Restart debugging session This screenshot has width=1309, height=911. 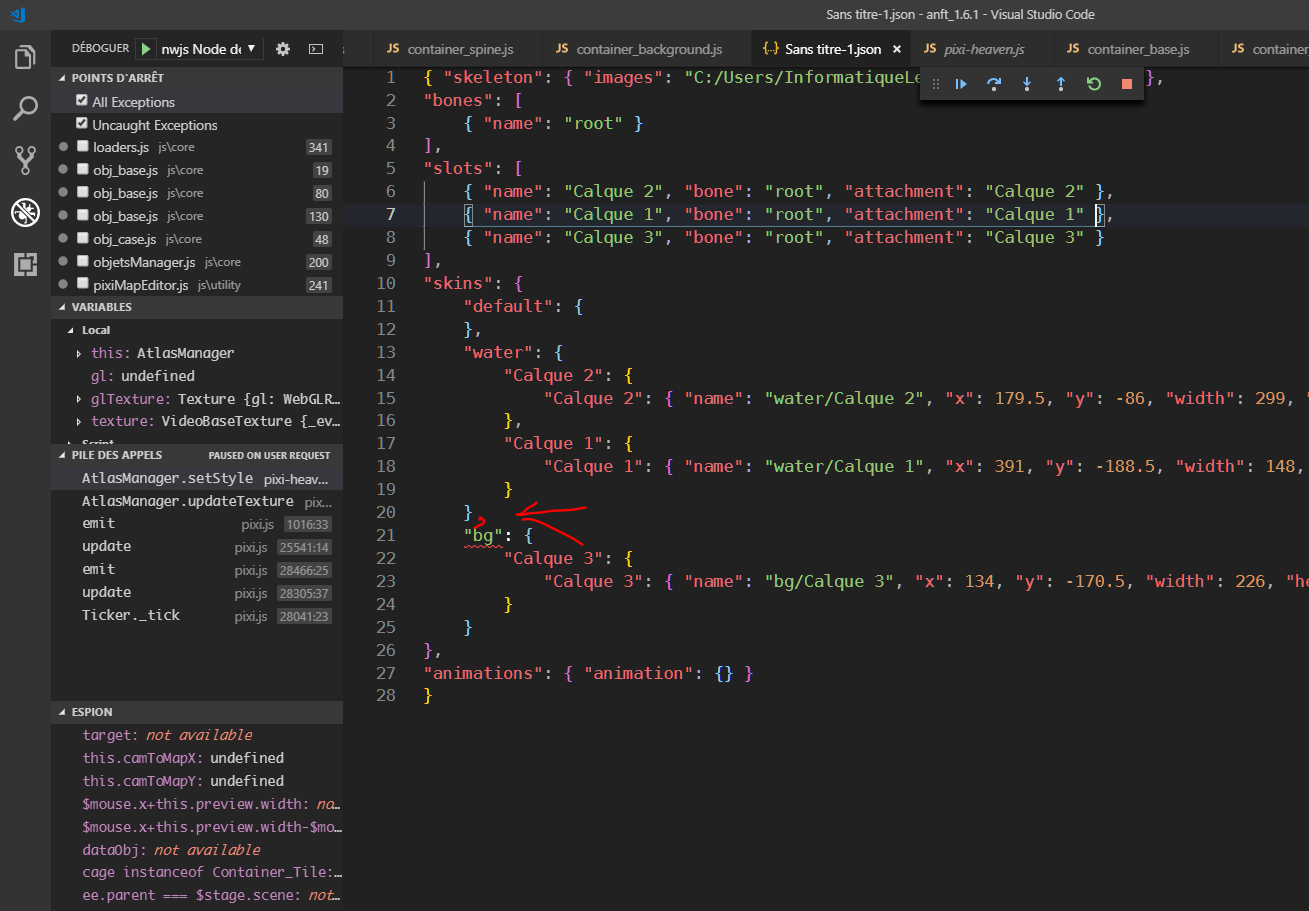(x=1094, y=84)
